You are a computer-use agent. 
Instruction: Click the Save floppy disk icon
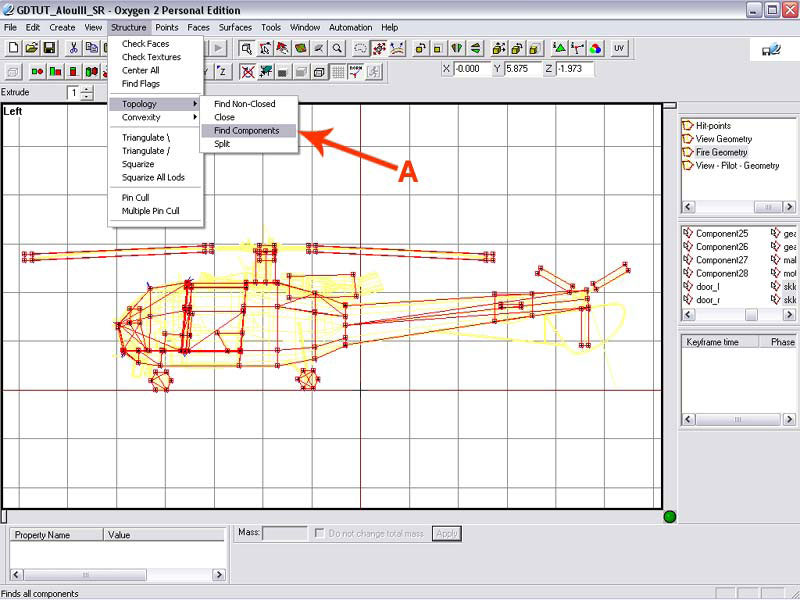tap(48, 48)
